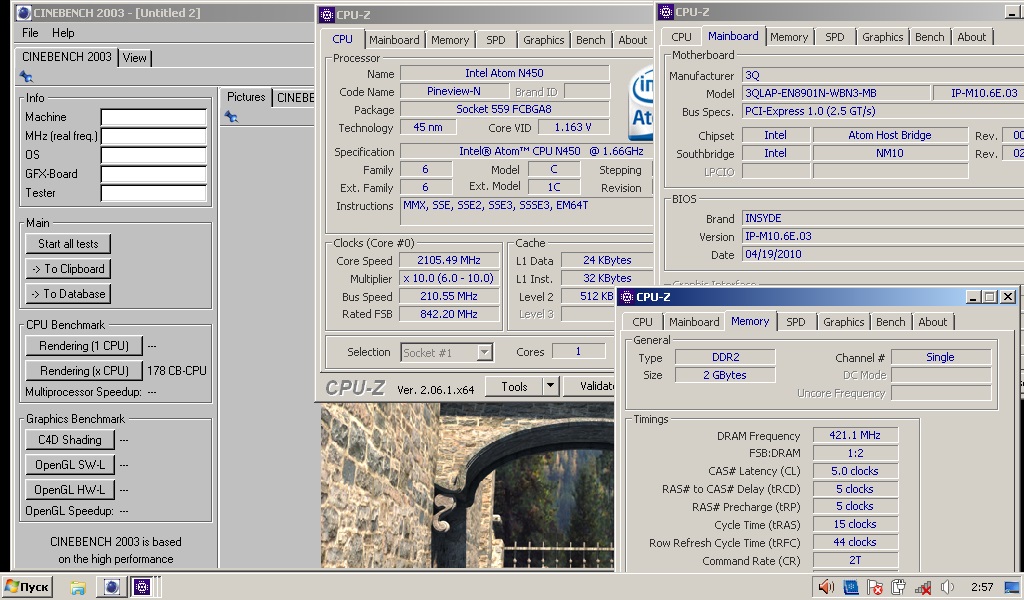The image size is (1024, 600).
Task: Run the OpenGL HW-L benchmark
Action: tap(70, 490)
